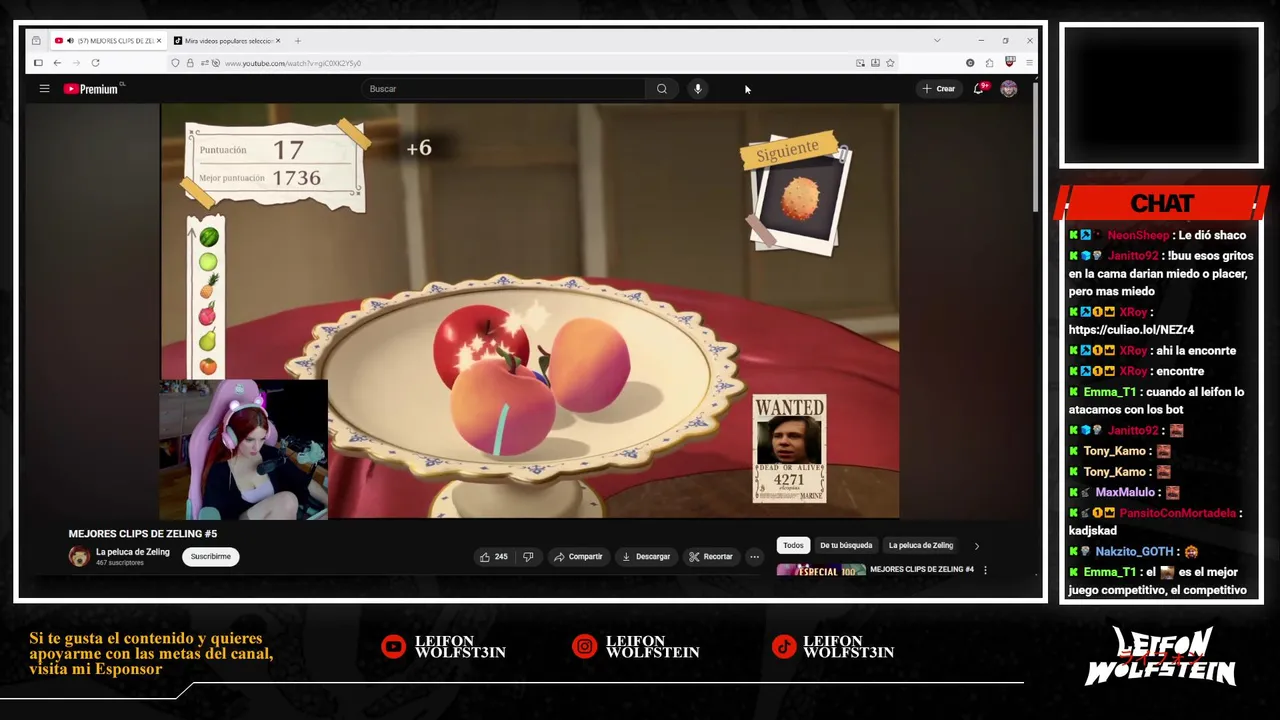Open the YouTube account avatar menu
Viewport: 1280px width, 720px height.
(1009, 89)
